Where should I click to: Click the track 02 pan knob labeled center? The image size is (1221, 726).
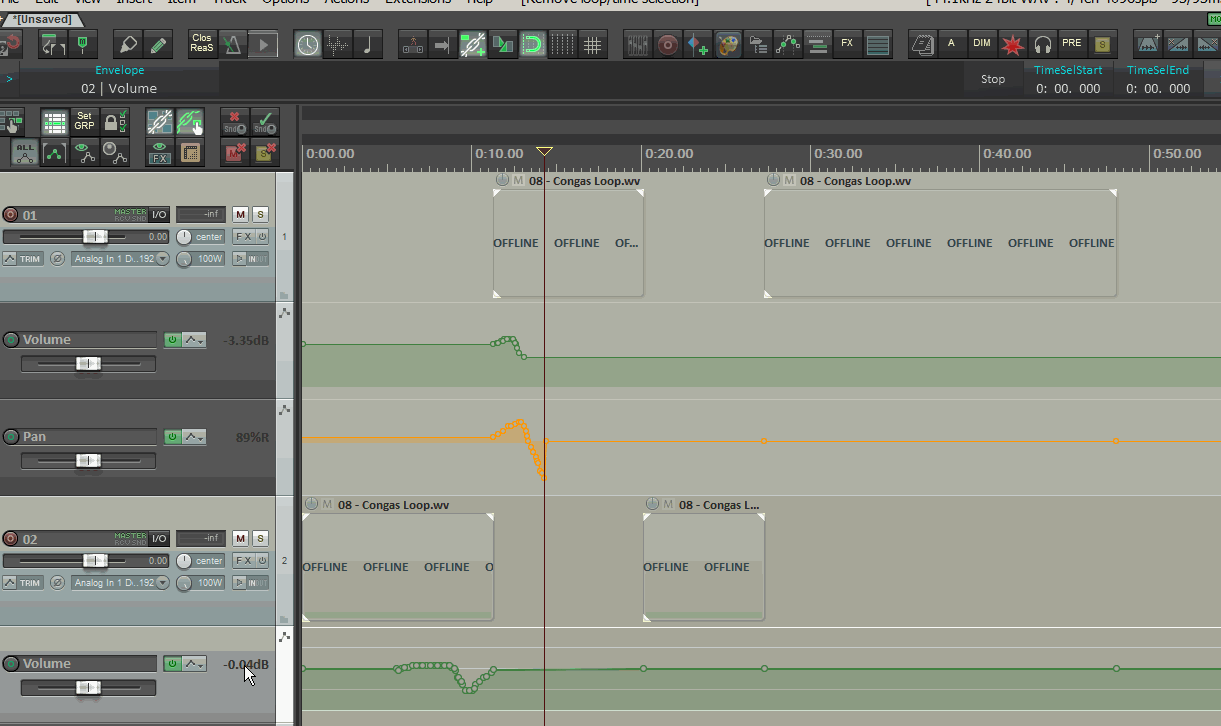coord(184,561)
